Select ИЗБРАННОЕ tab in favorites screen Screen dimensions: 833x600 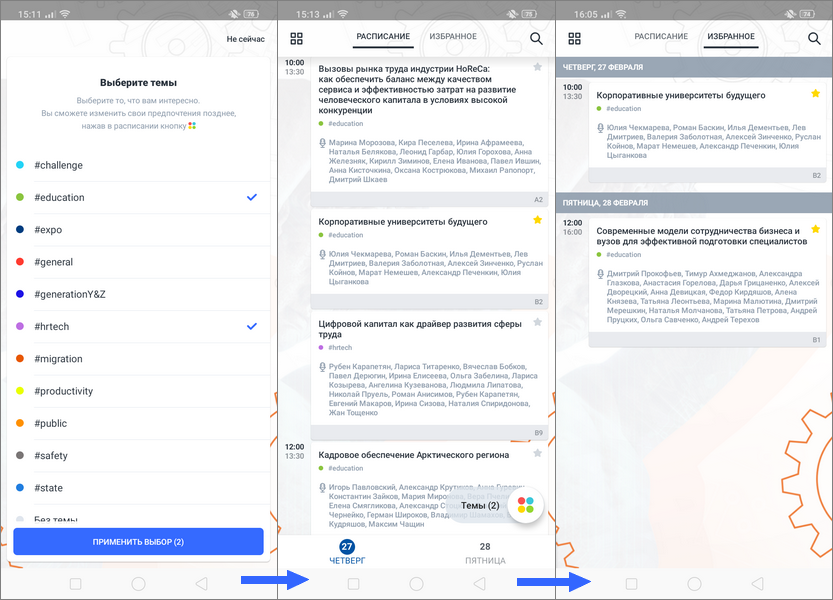click(731, 36)
